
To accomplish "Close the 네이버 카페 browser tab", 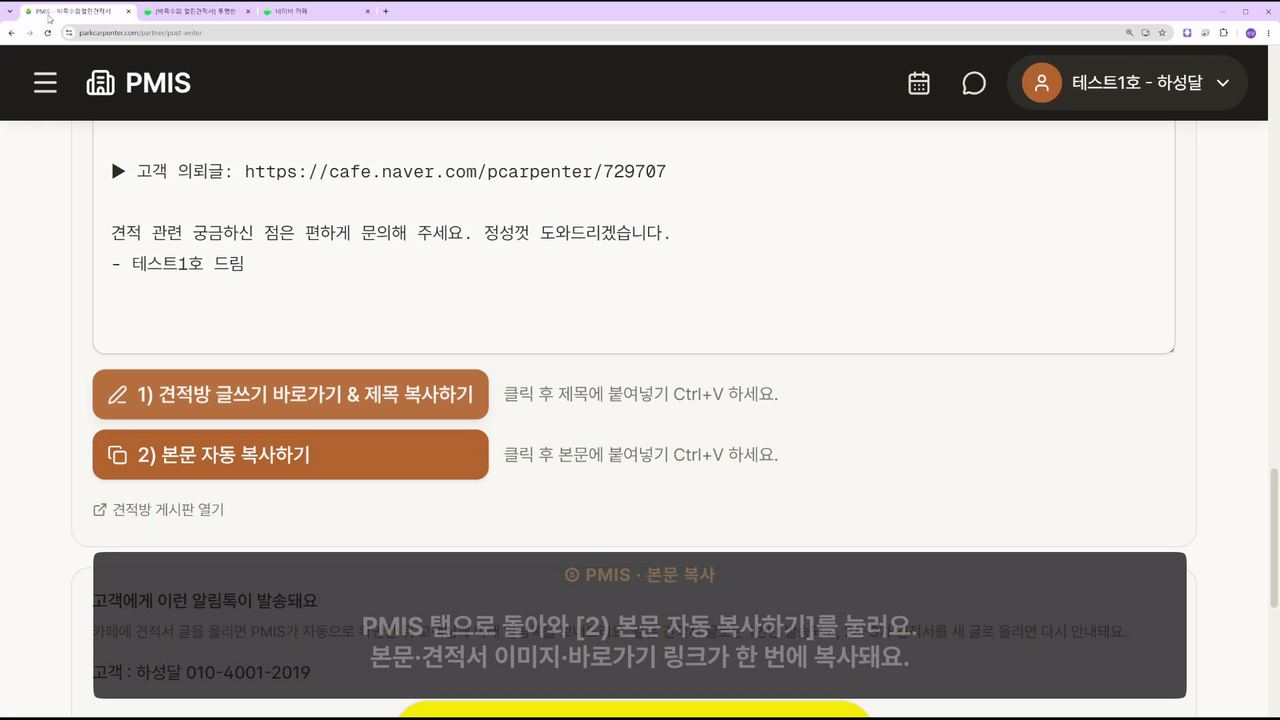I will click(367, 11).
